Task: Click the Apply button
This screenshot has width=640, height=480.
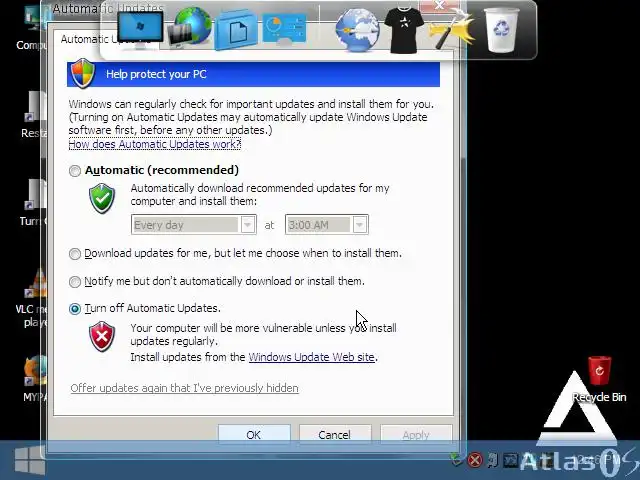Action: point(416,434)
